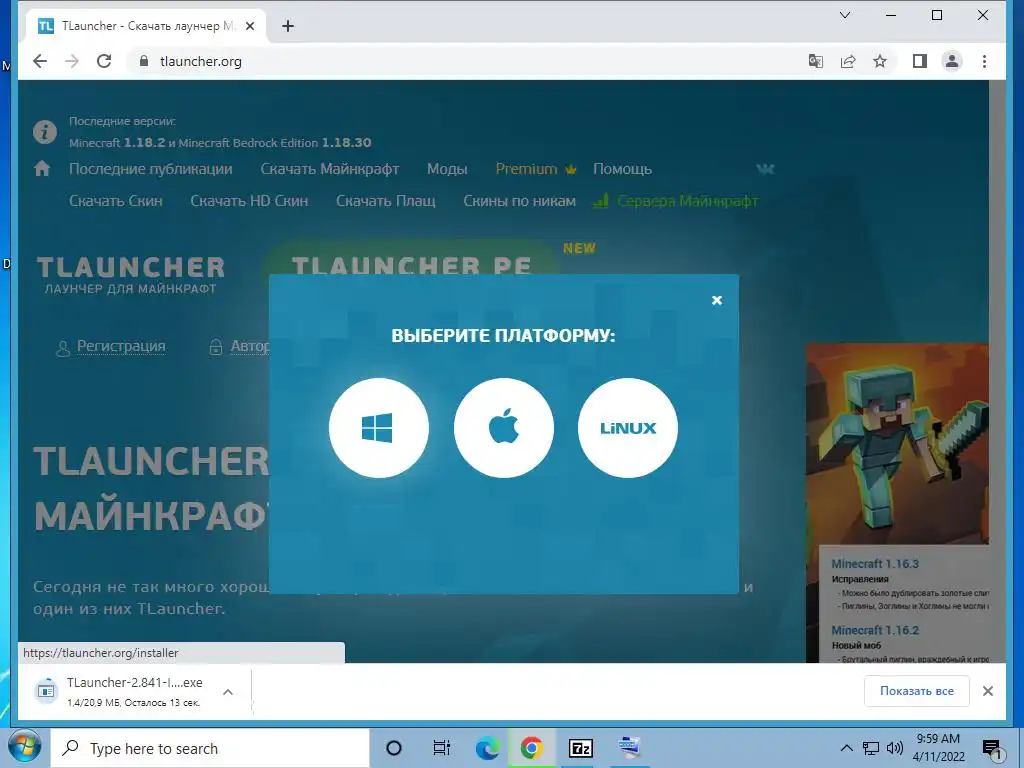Open a new browser tab
Screen dimensions: 1024x768
[x=288, y=26]
